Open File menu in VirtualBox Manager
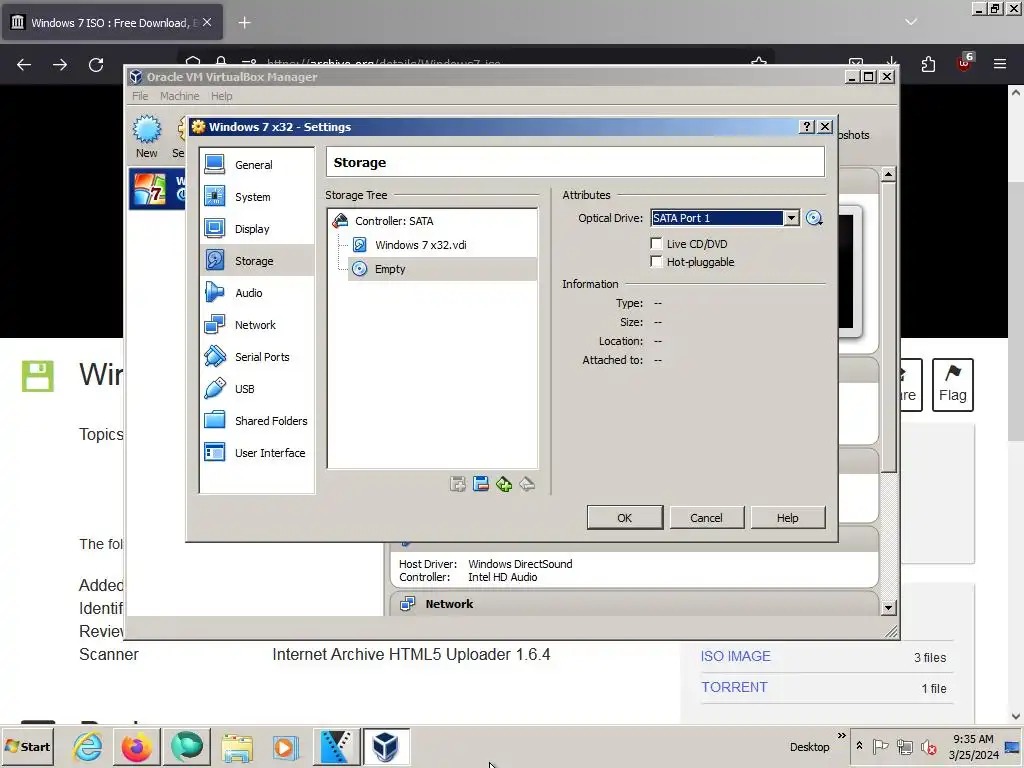This screenshot has width=1024, height=768. point(140,96)
